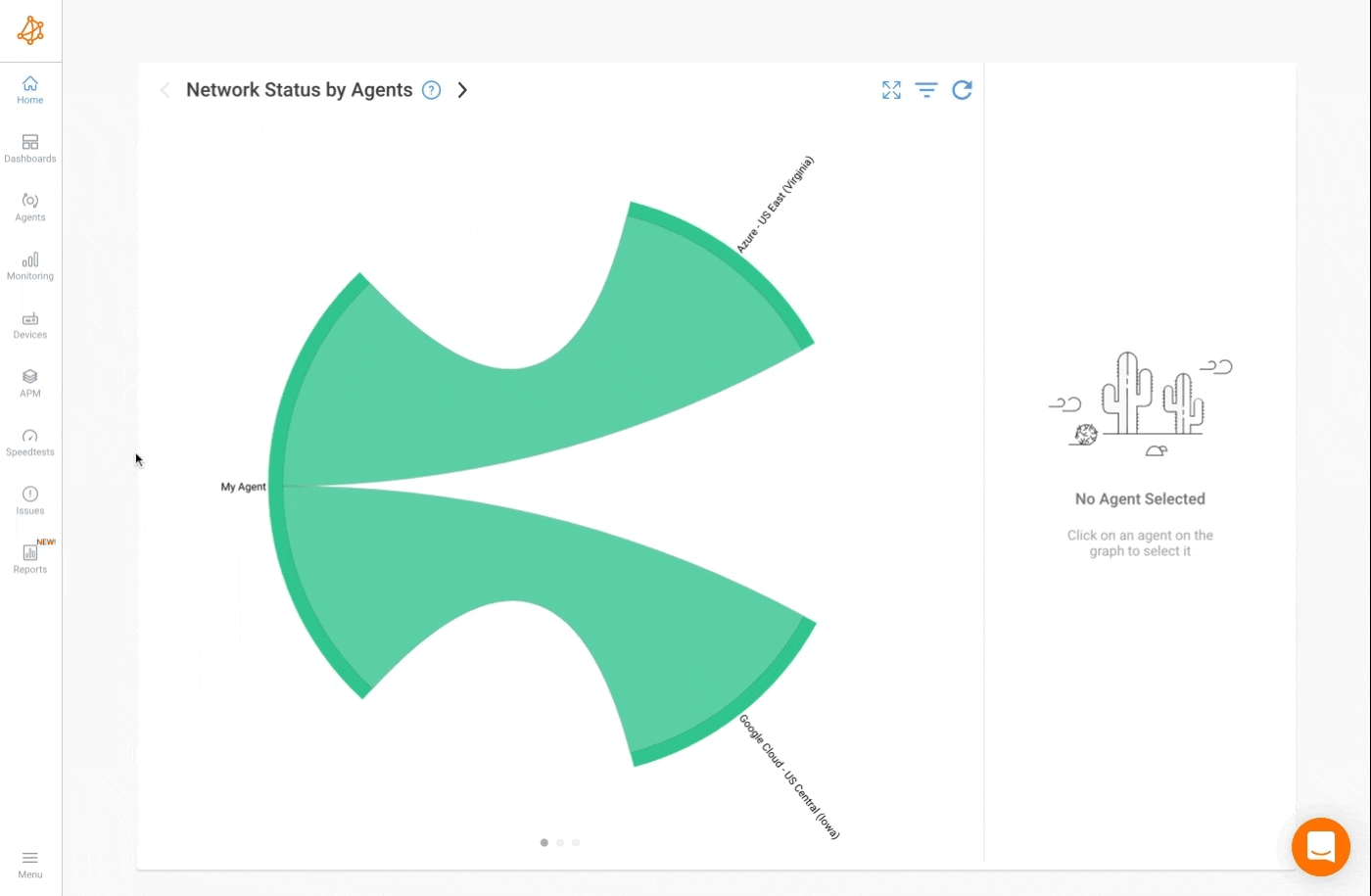The width and height of the screenshot is (1371, 896).
Task: Open the APM section
Action: pos(29,382)
